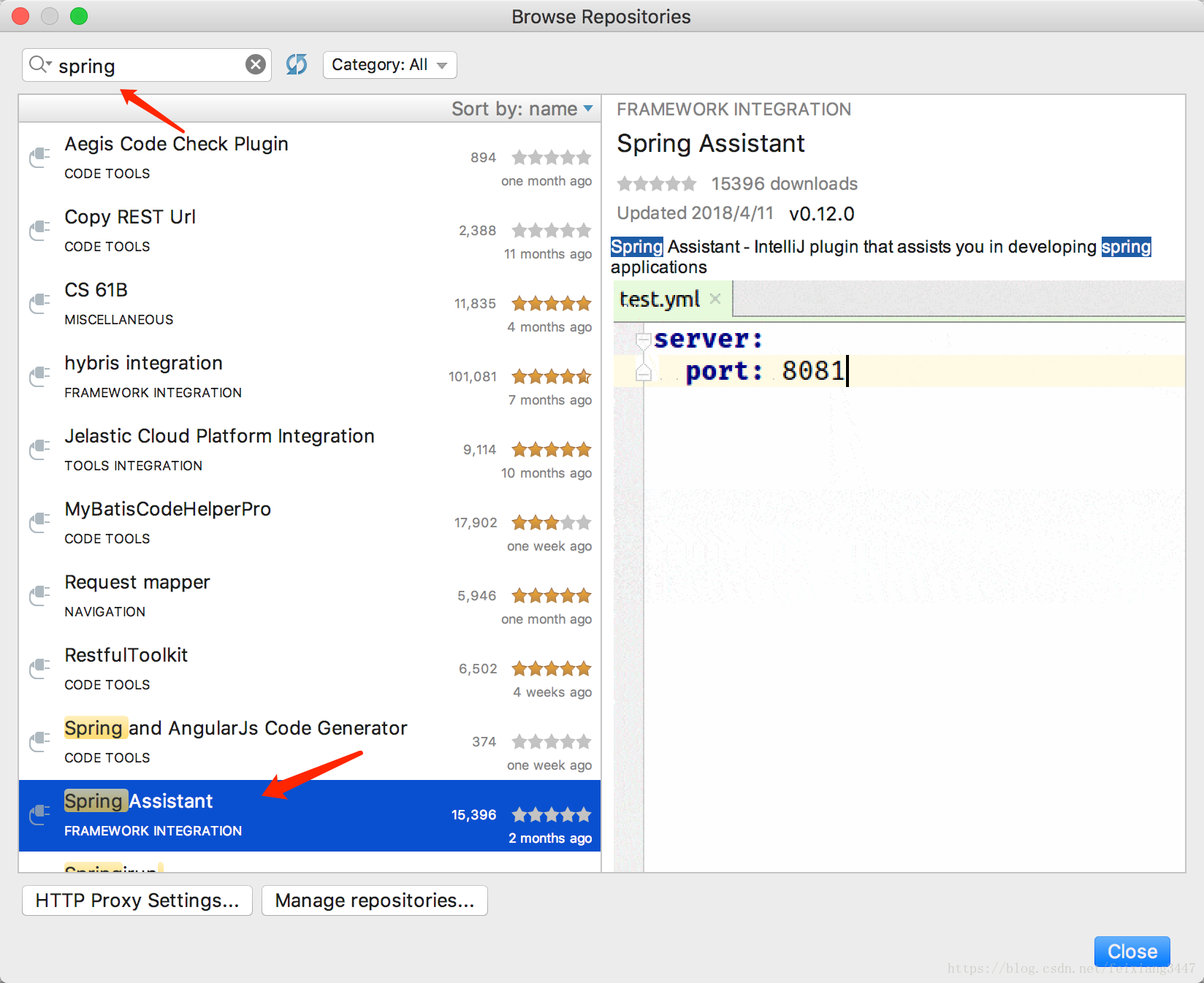Click '4 weeks ago' under RestfulToolkit

[552, 692]
